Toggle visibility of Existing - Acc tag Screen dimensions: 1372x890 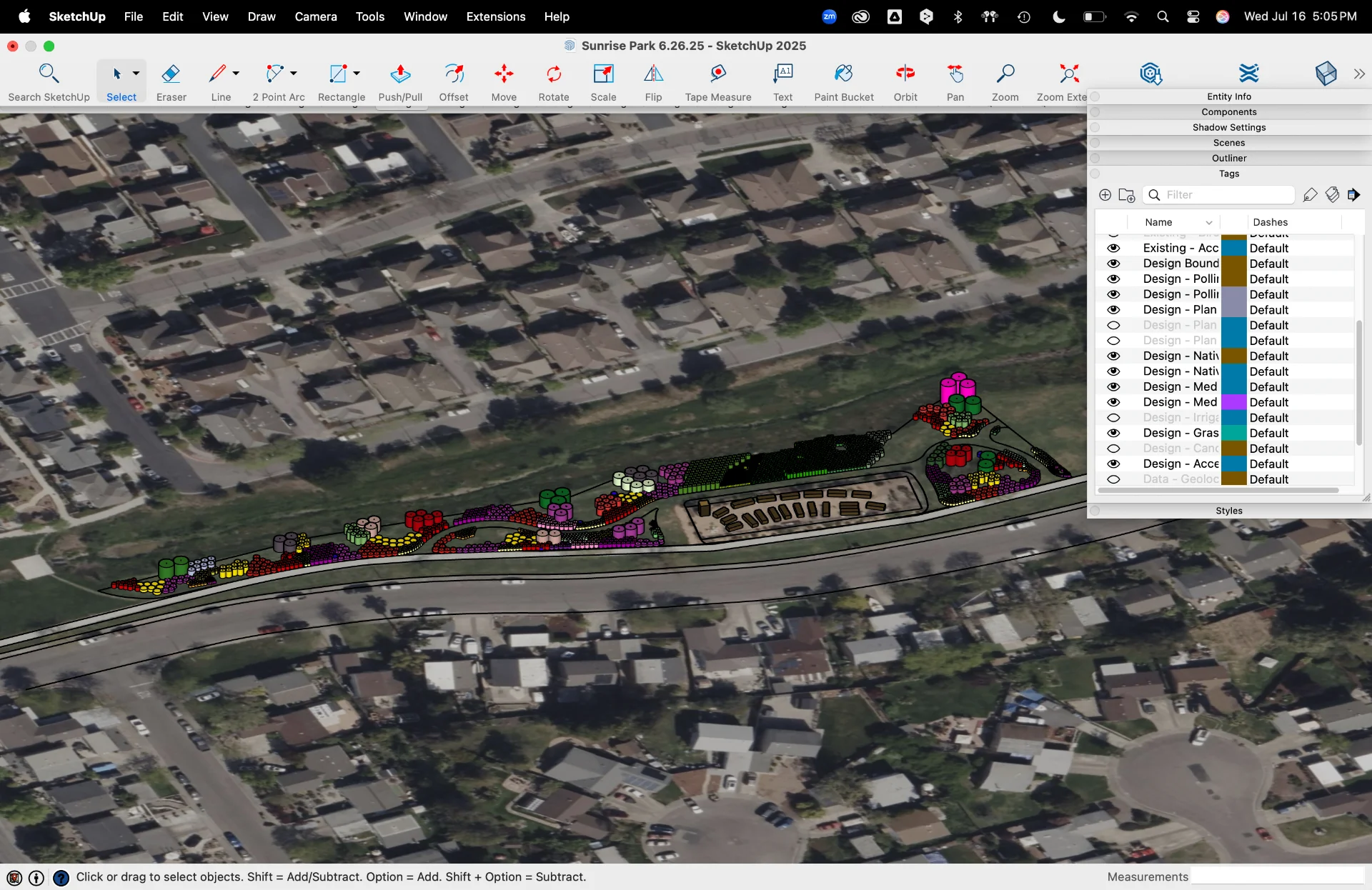coord(1113,248)
